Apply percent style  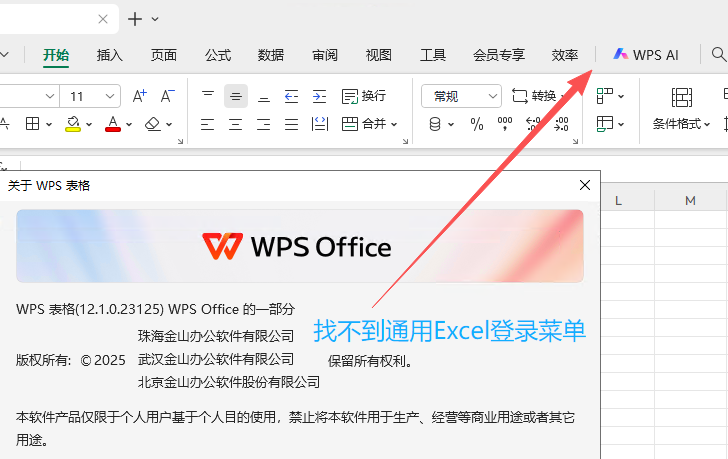click(477, 124)
